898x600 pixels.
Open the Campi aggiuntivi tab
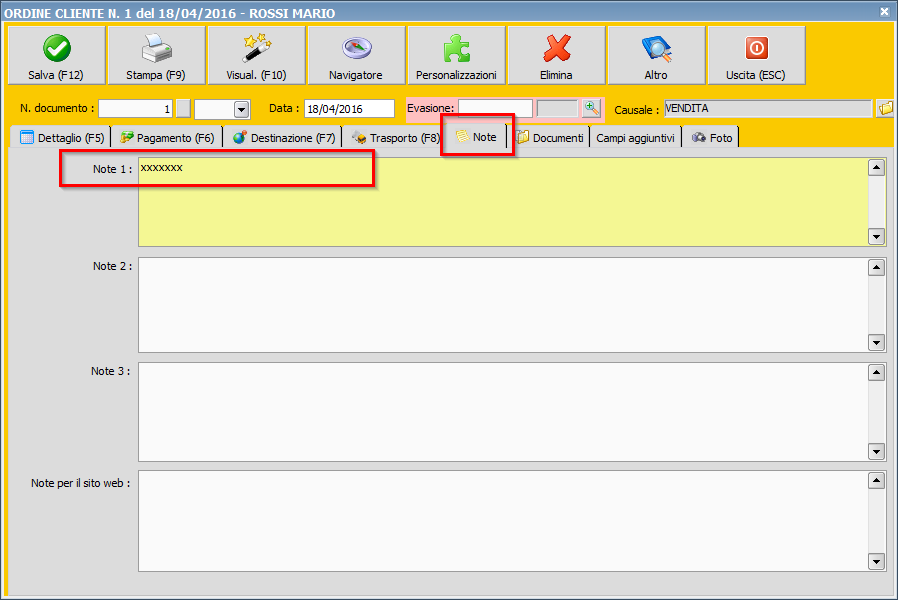635,137
